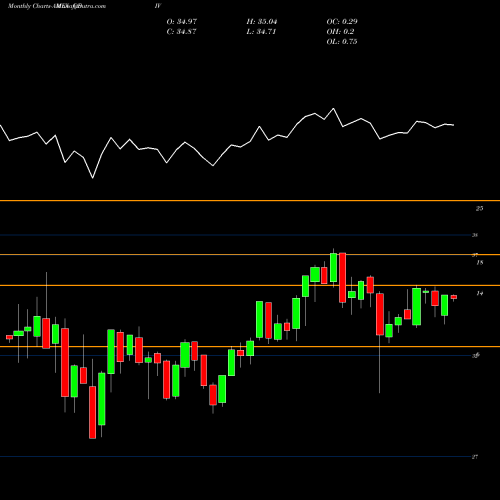The height and width of the screenshot is (500, 500).
Task: Click the 'Monthly Charts' title text
Action: [x=30, y=6]
